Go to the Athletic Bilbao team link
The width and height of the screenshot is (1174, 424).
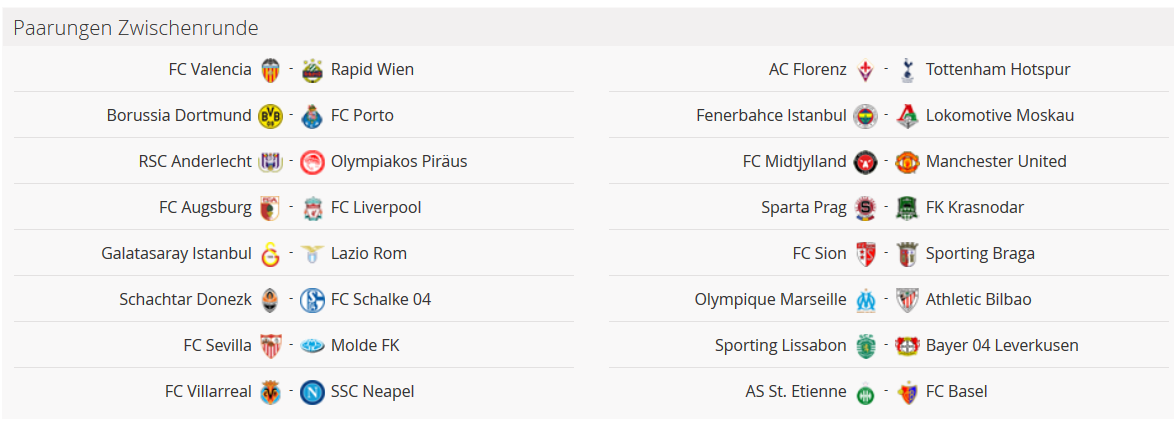(x=978, y=300)
